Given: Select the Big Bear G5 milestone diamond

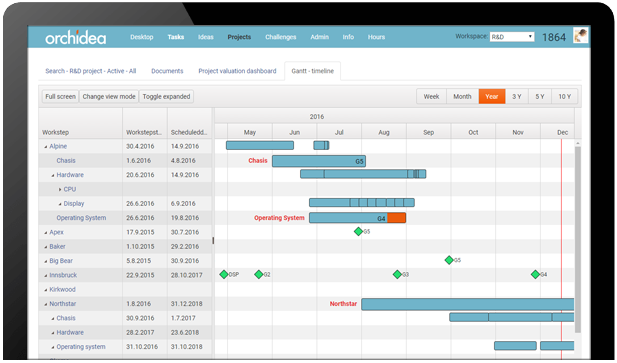Looking at the screenshot, I should click(x=449, y=260).
